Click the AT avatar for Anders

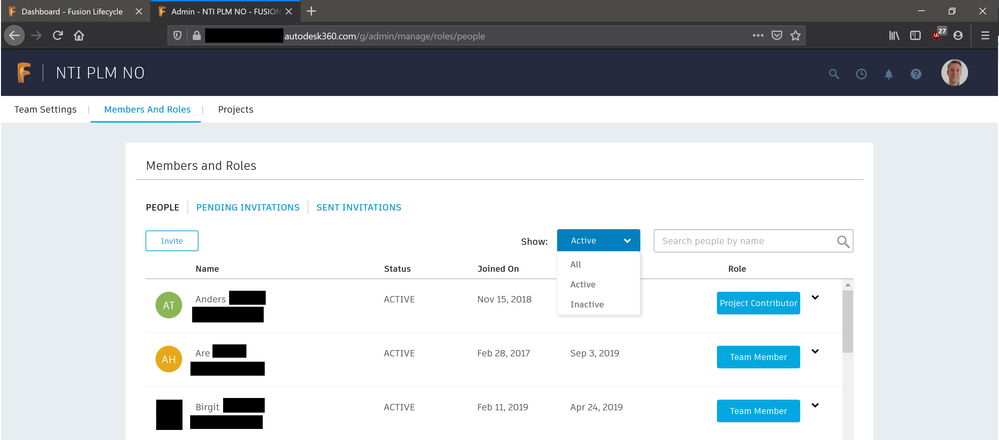[168, 305]
